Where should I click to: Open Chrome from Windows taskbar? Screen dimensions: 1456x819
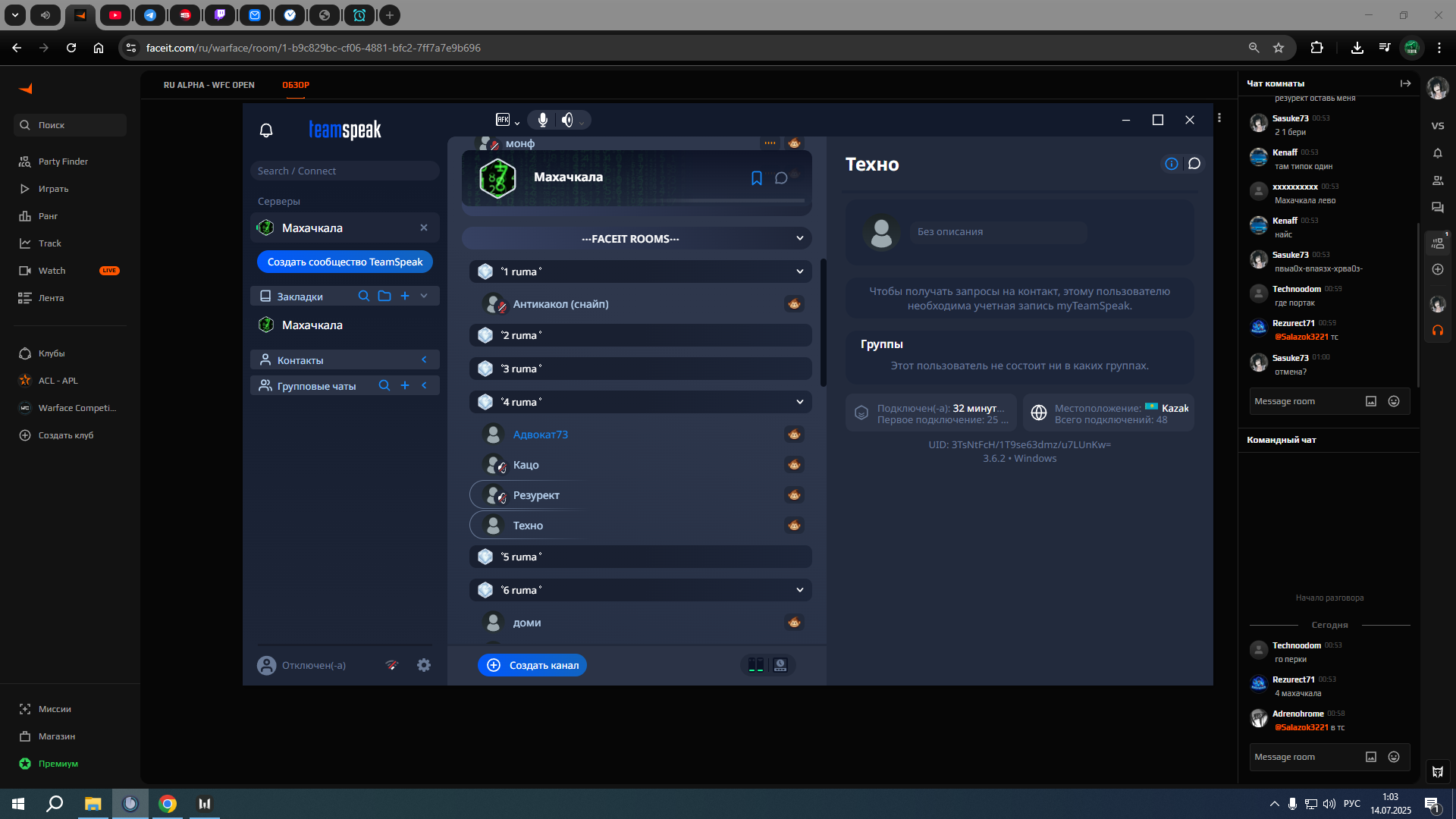[x=168, y=804]
